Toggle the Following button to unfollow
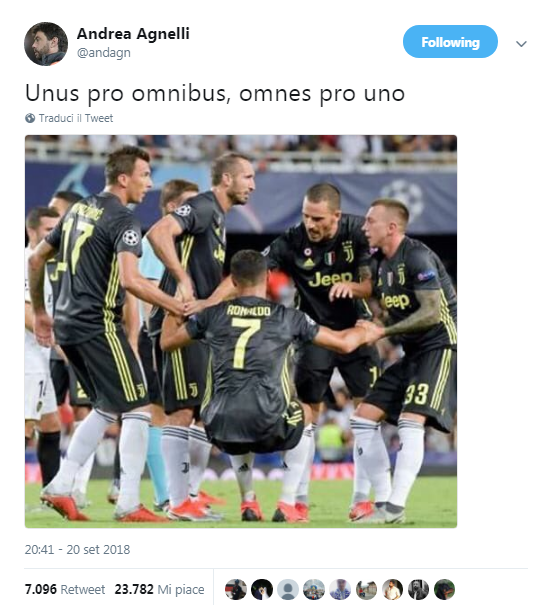 pos(450,42)
